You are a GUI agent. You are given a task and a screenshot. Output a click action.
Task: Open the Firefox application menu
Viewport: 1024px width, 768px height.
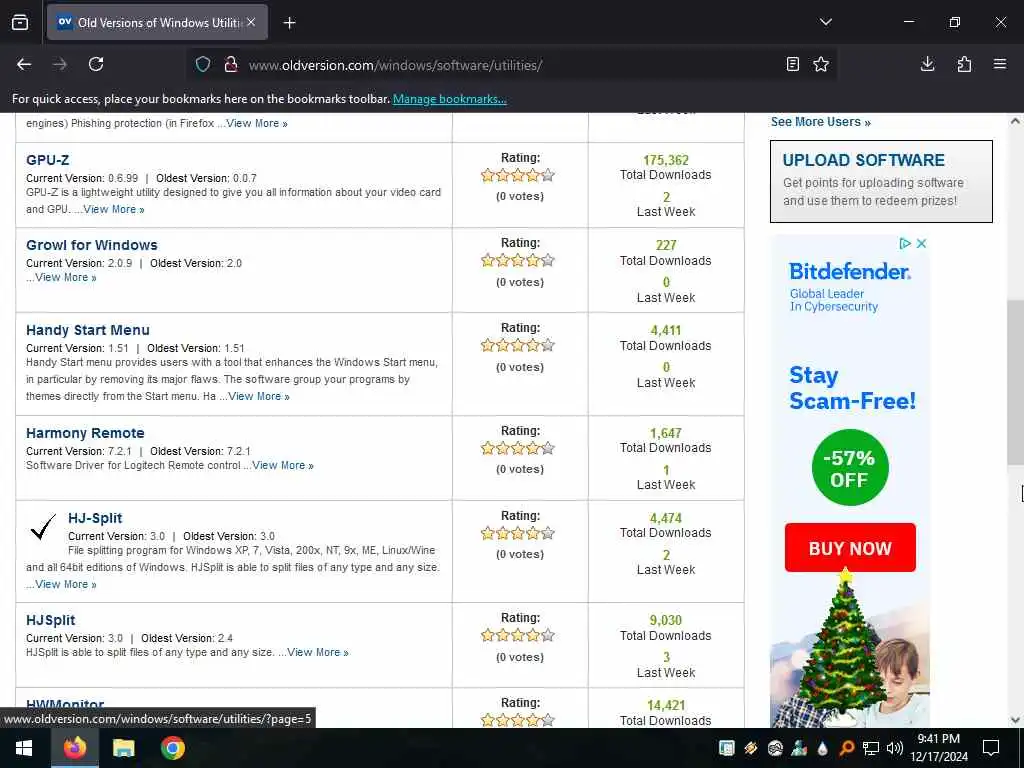tap(1000, 64)
